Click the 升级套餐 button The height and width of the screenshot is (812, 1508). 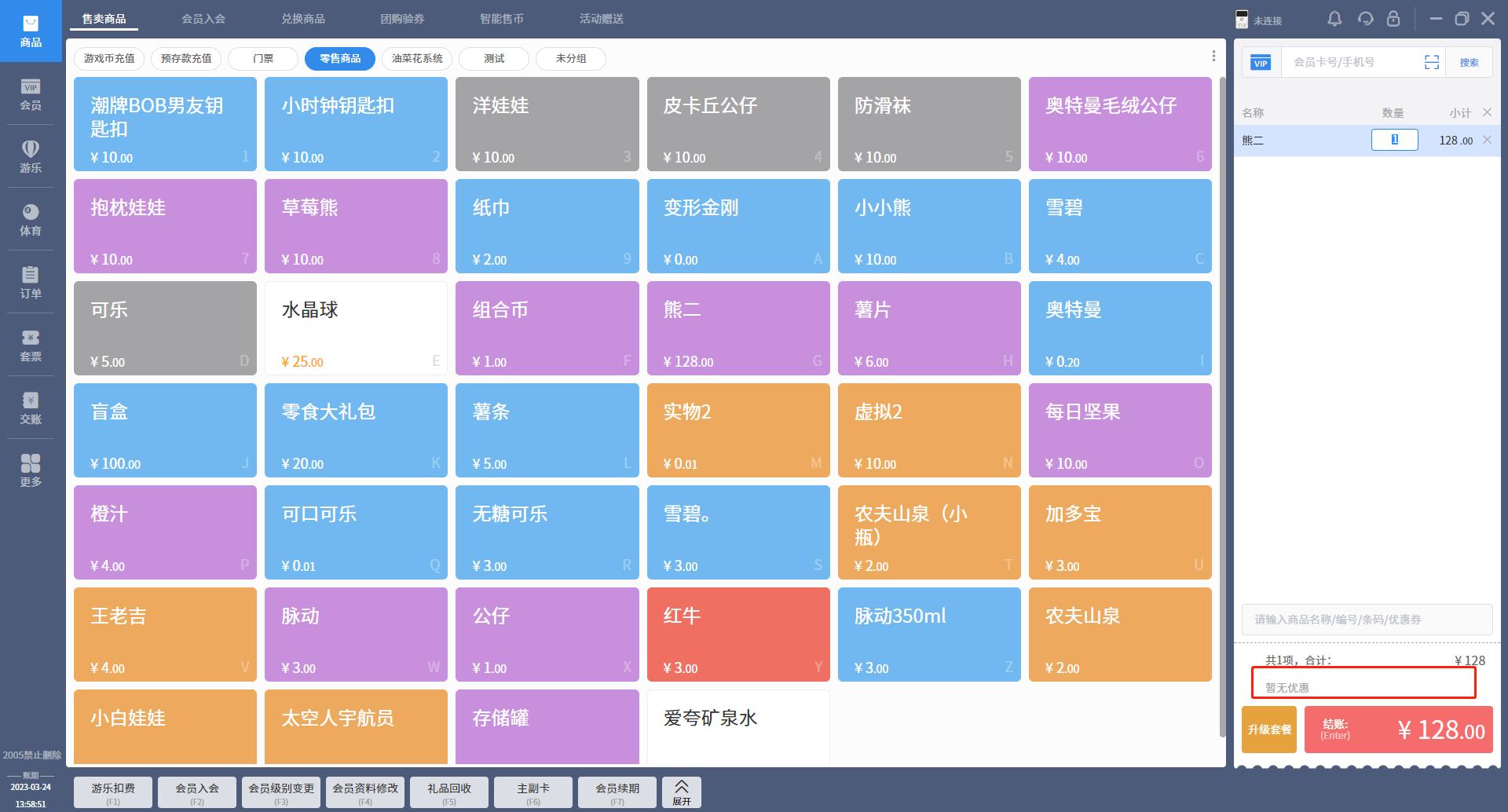coord(1269,730)
